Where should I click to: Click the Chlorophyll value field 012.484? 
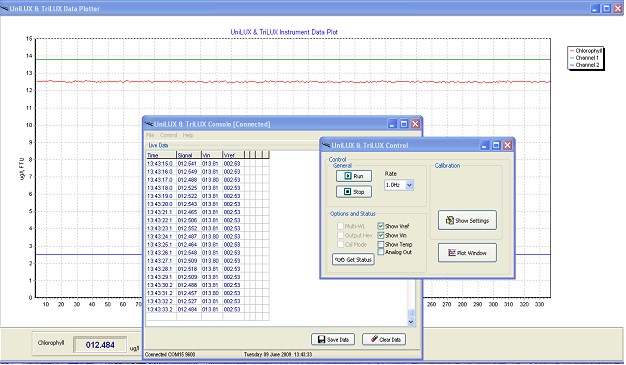pos(100,345)
